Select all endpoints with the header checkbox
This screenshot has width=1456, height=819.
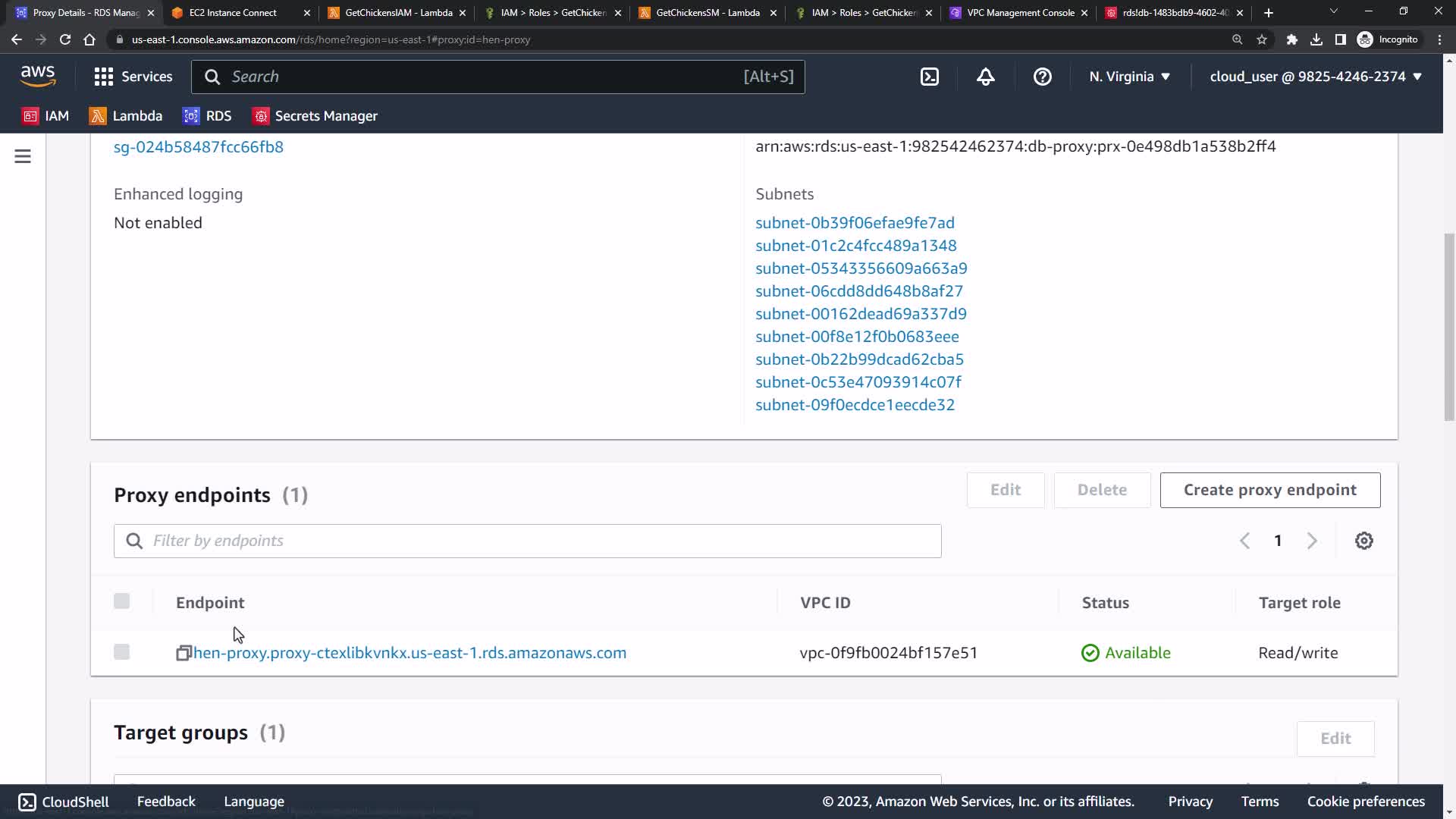(121, 601)
